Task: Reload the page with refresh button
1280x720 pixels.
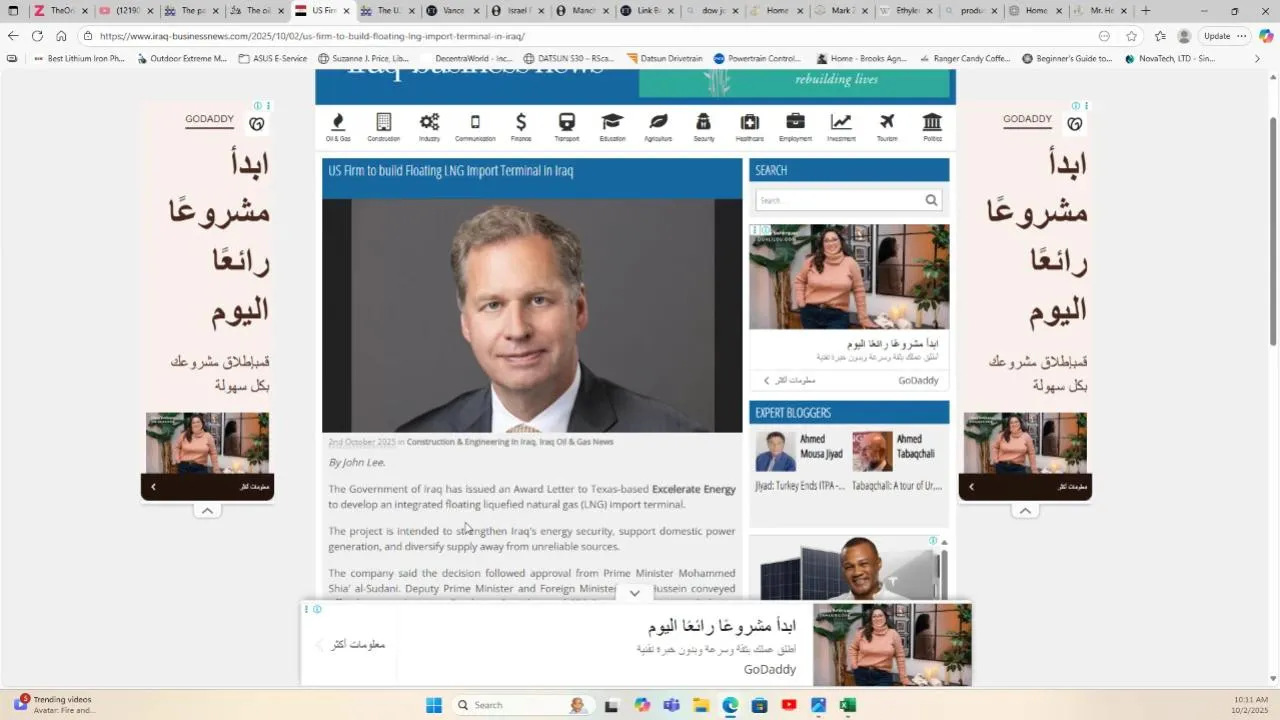Action: pyautogui.click(x=37, y=36)
